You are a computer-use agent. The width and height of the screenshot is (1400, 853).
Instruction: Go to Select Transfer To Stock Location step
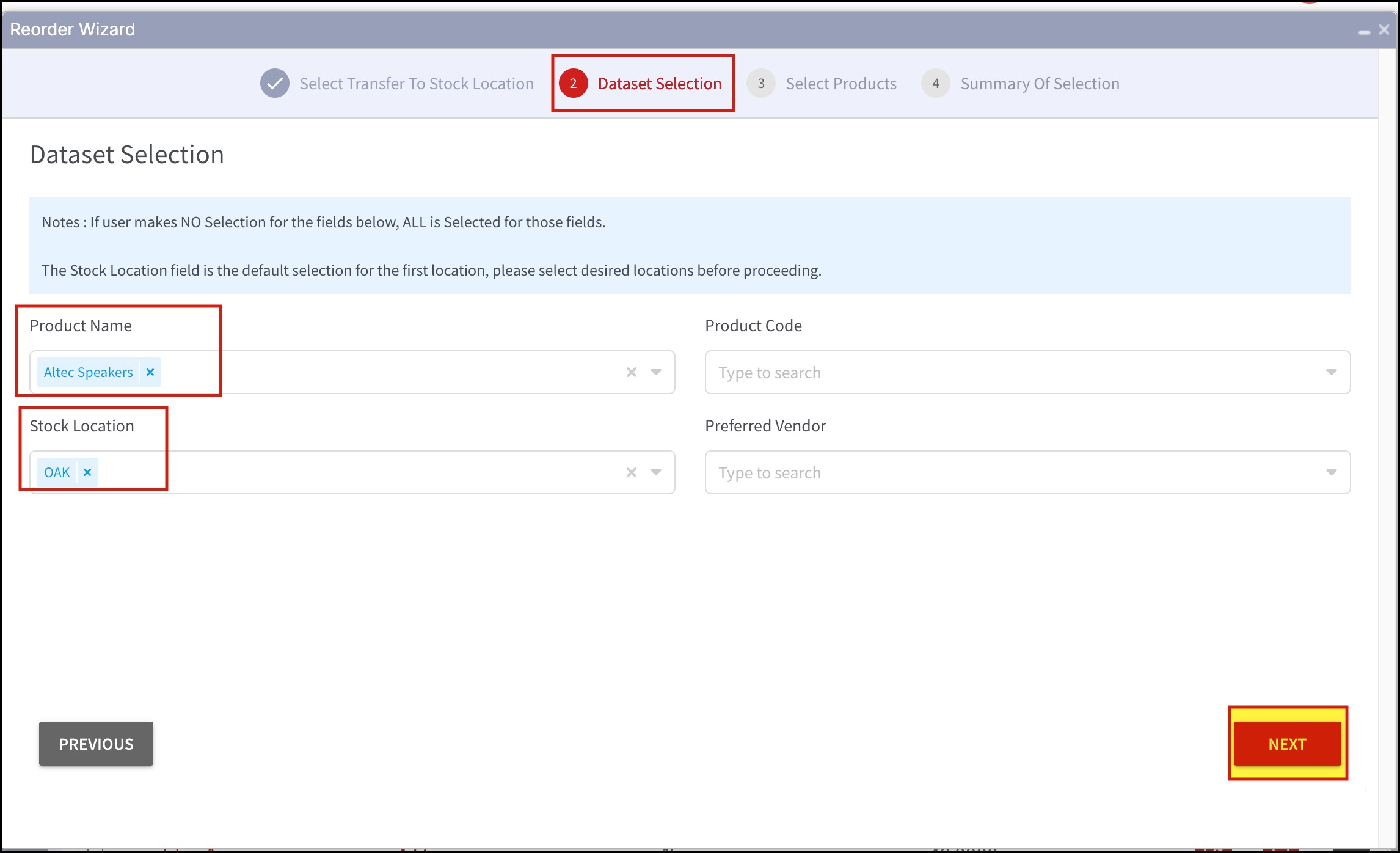point(416,84)
